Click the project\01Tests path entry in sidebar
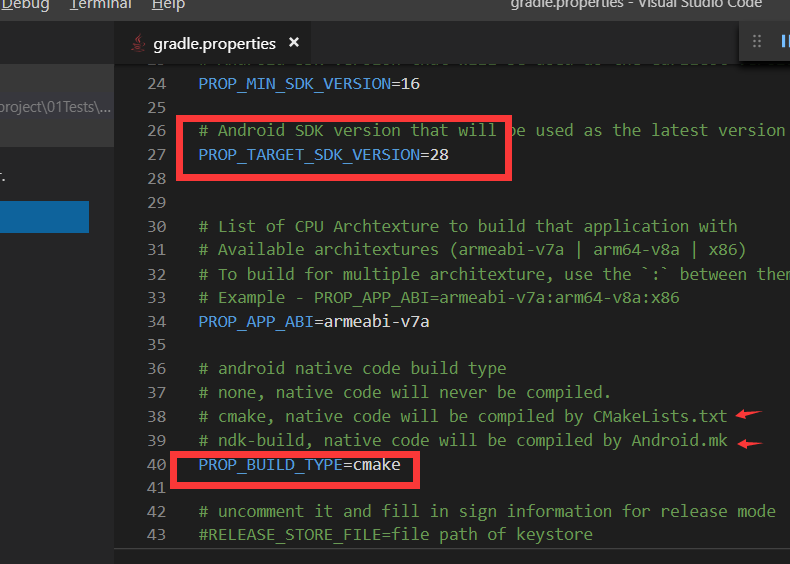Image resolution: width=790 pixels, height=564 pixels. click(55, 107)
